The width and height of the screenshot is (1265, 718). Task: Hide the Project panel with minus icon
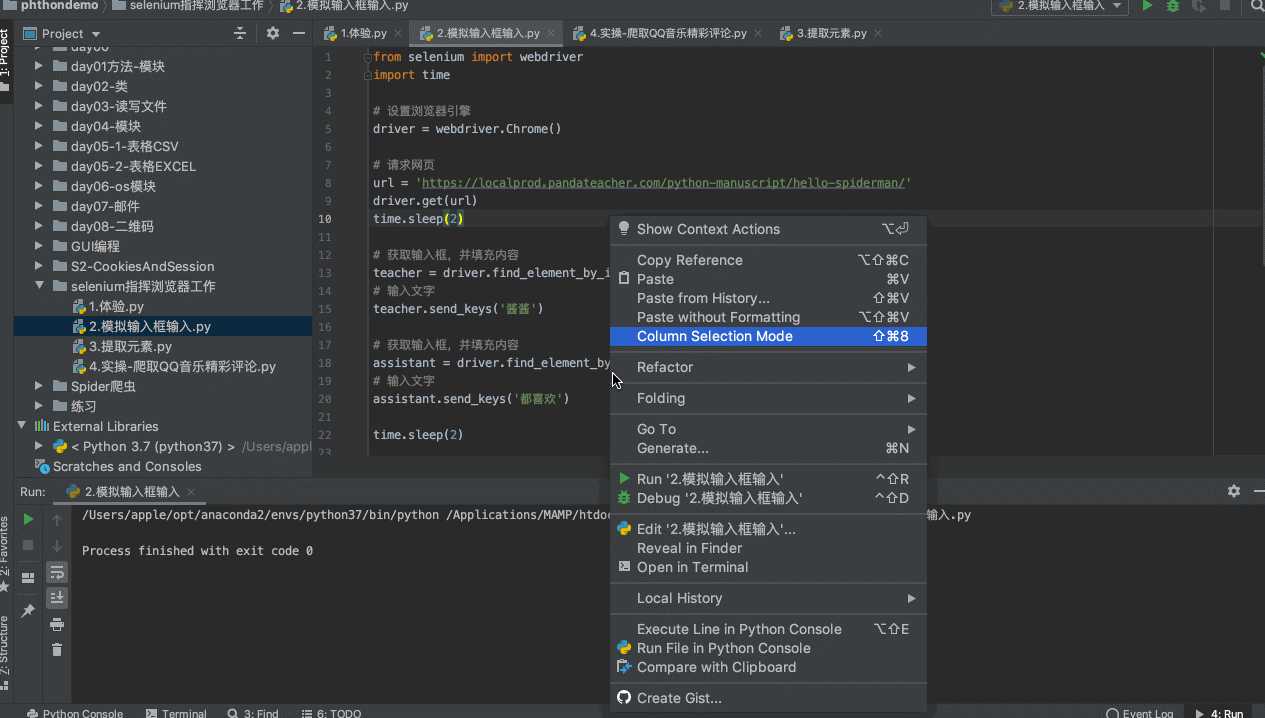click(298, 33)
